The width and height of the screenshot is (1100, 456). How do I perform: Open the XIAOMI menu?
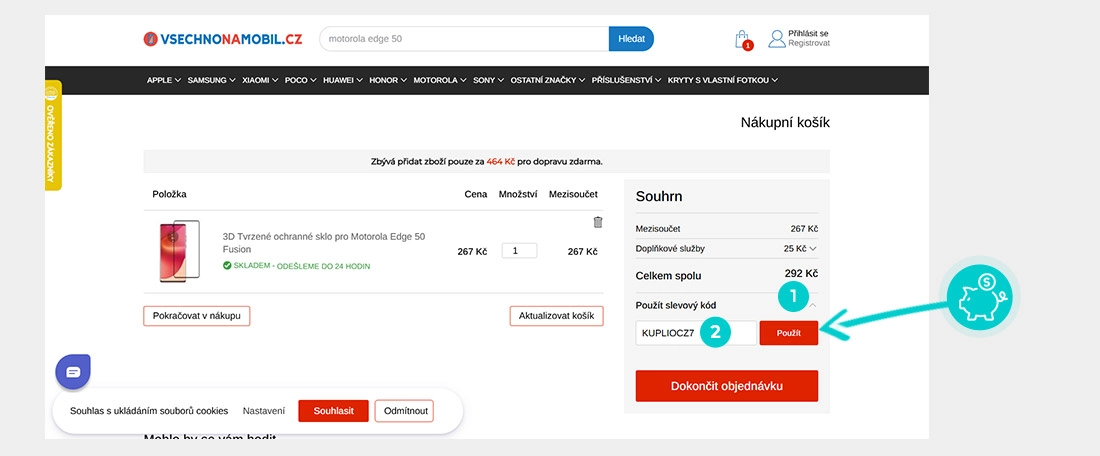[x=260, y=80]
